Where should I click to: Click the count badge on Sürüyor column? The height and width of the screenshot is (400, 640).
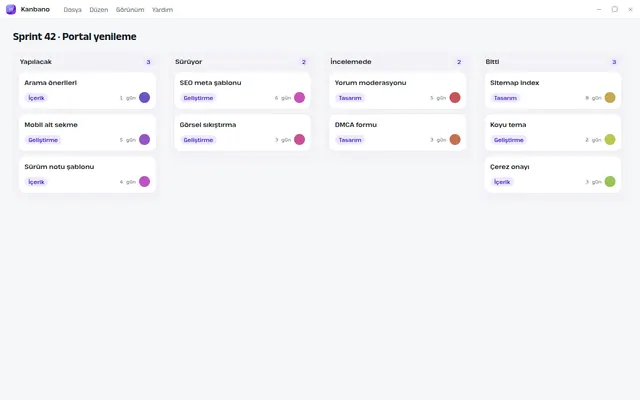coord(304,62)
